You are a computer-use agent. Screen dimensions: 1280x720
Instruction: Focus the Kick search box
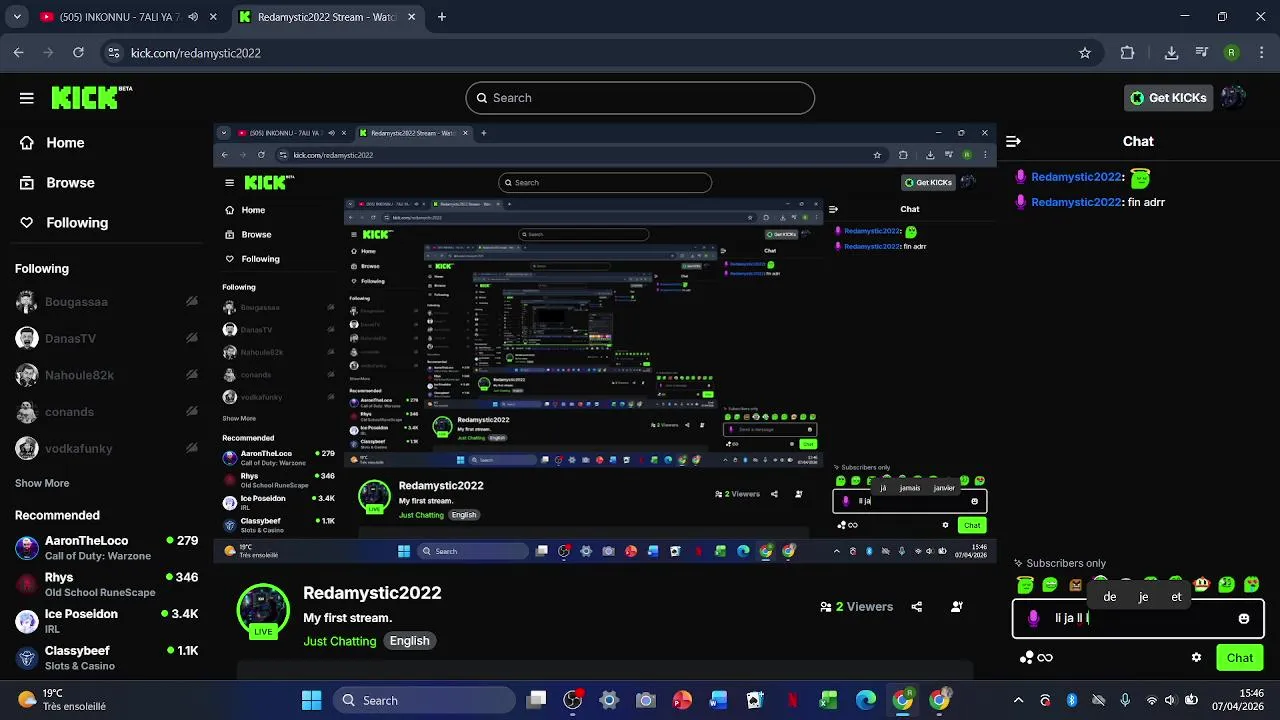tap(640, 98)
